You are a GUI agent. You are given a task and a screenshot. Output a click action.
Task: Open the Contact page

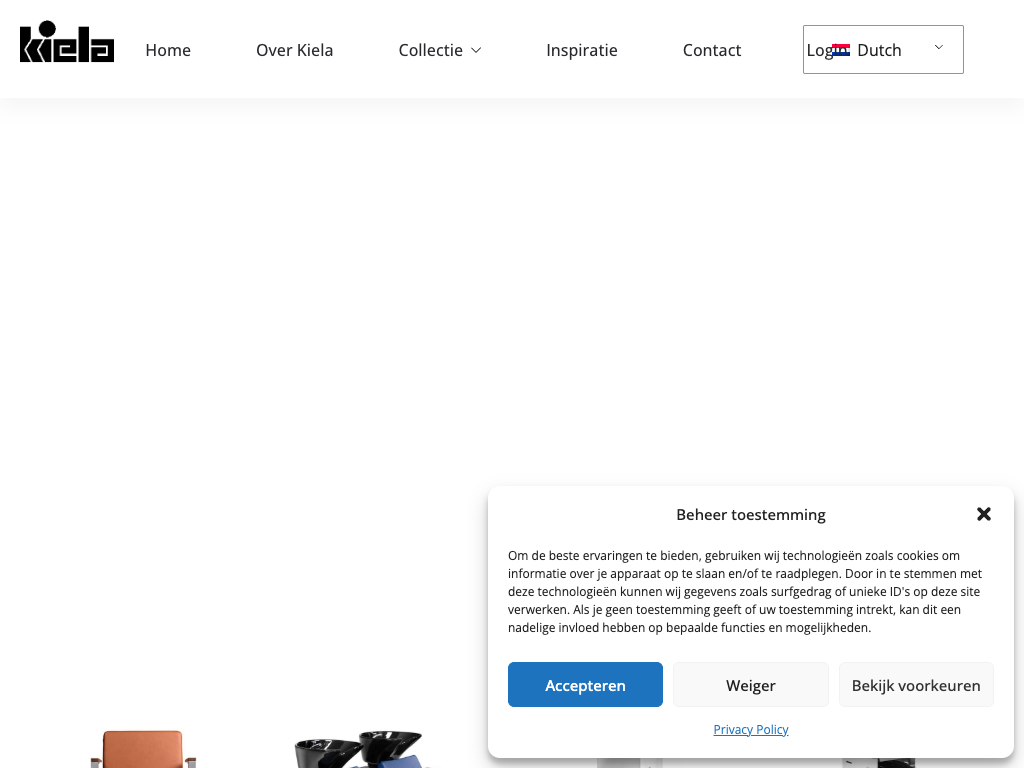712,50
